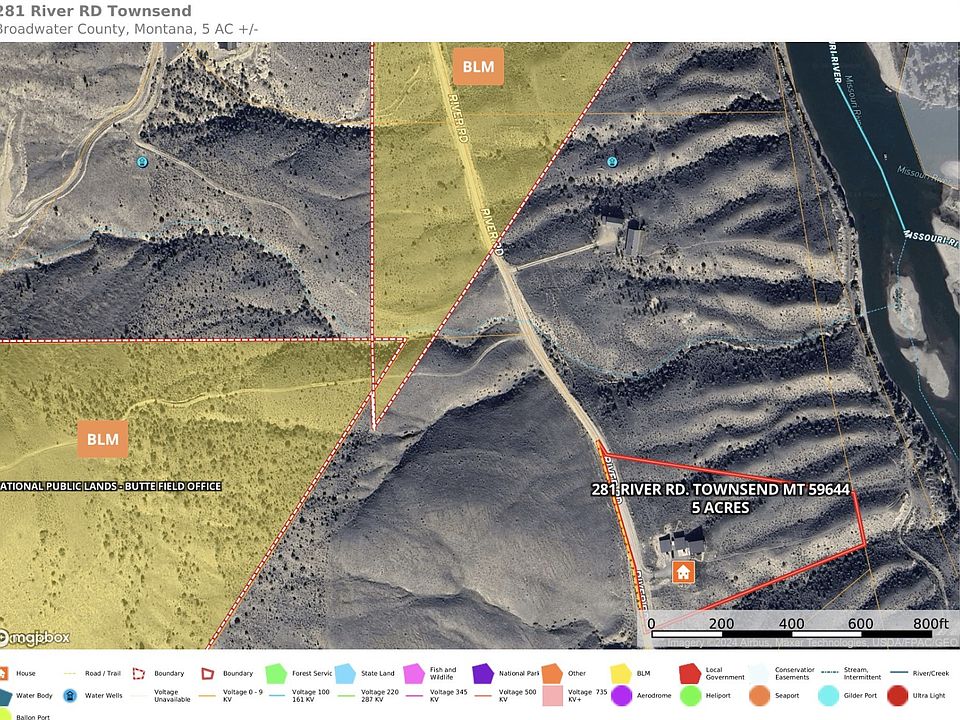The height and width of the screenshot is (720, 960).
Task: Click the water well marker near the buildings
Action: pyautogui.click(x=611, y=161)
